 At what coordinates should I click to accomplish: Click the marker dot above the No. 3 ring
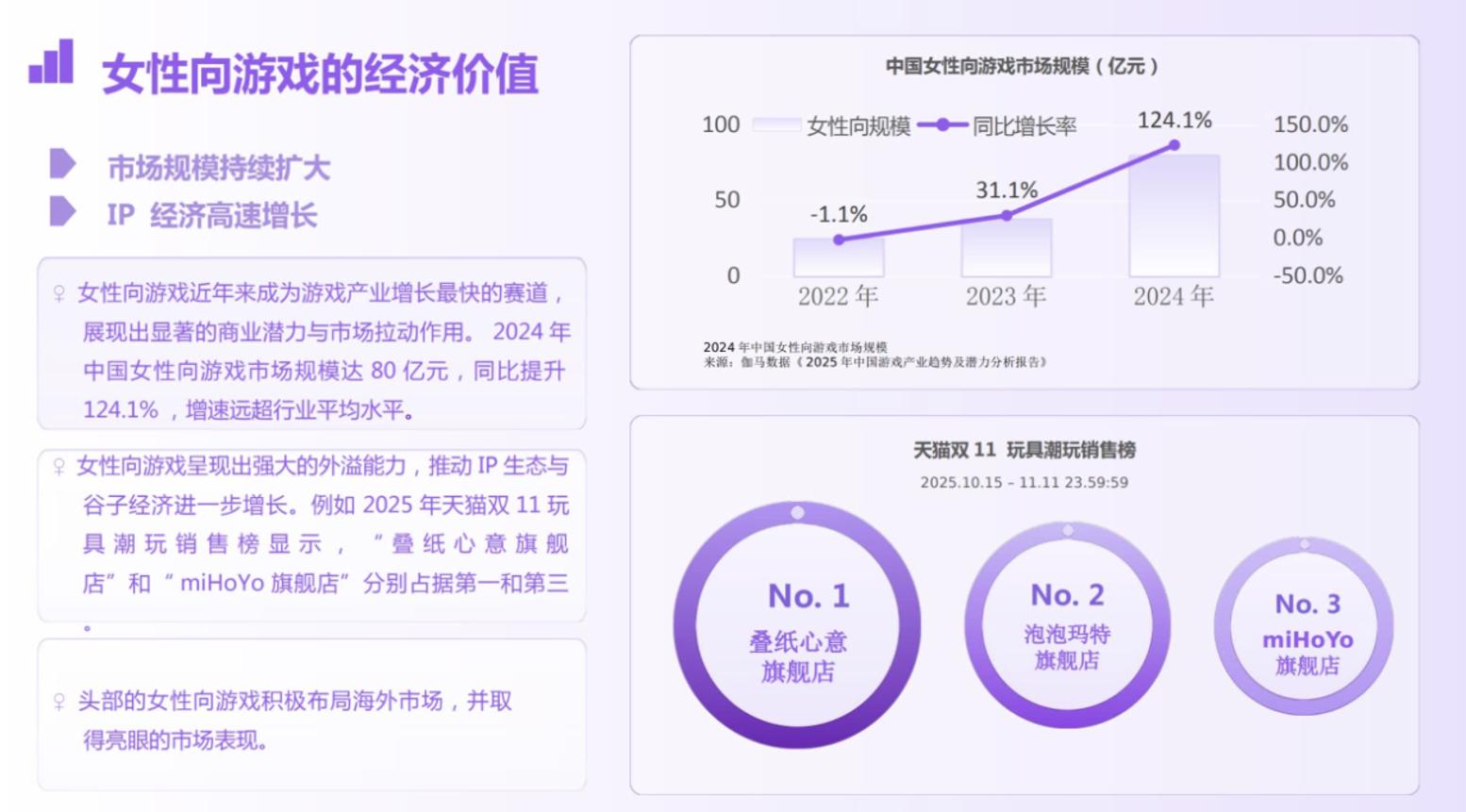pyautogui.click(x=1305, y=543)
